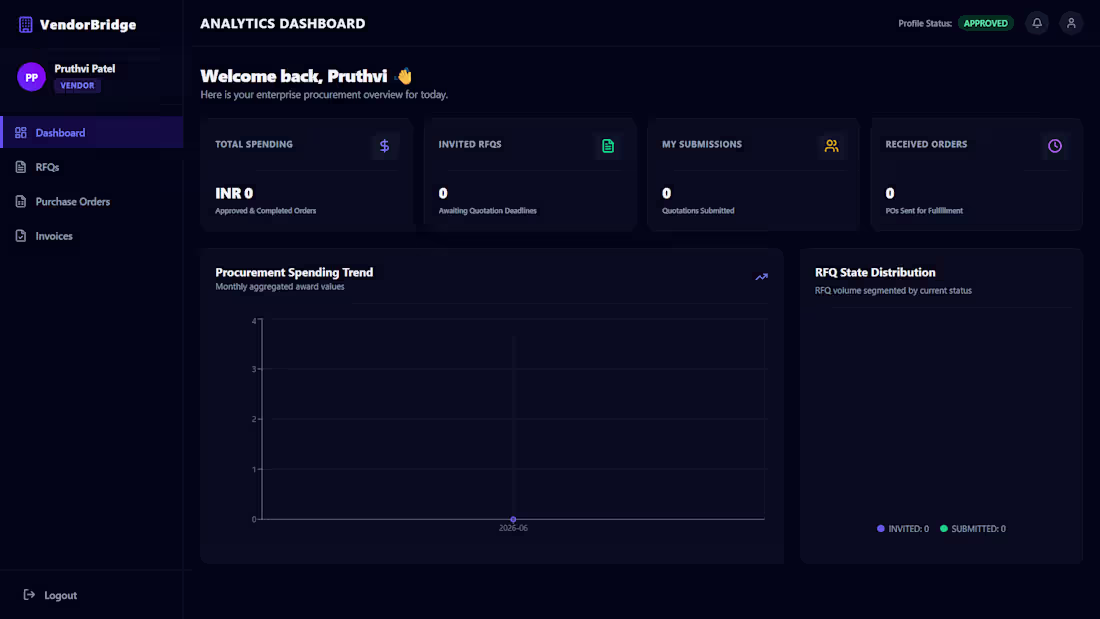
Task: Click the INVITED purple legend dot
Action: [880, 528]
